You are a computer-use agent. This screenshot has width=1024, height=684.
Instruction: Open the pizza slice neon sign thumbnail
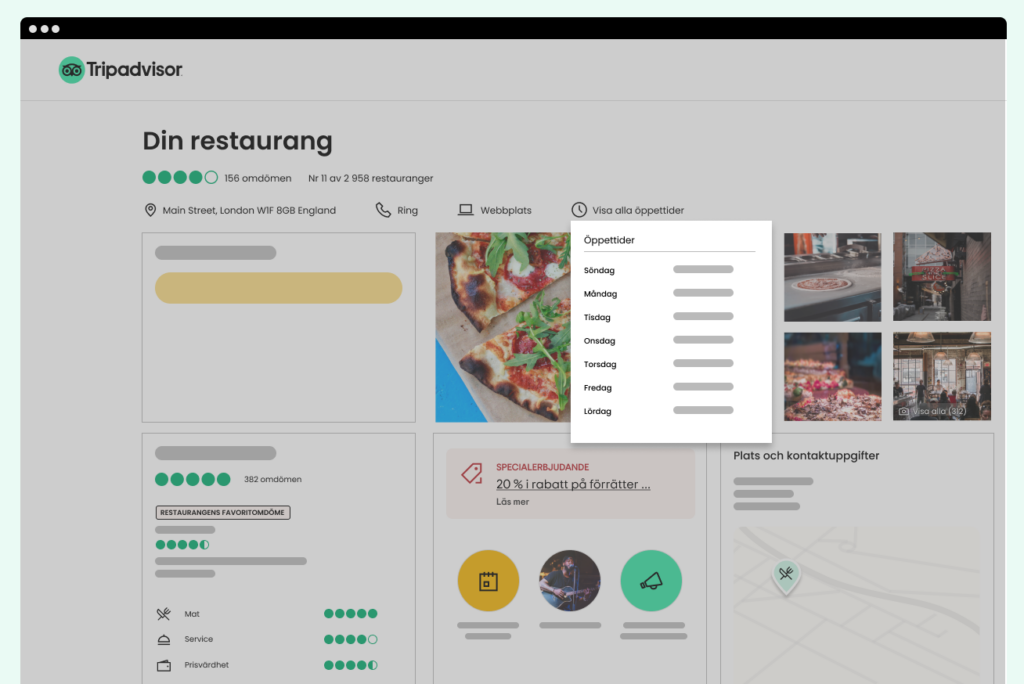pyautogui.click(x=942, y=277)
